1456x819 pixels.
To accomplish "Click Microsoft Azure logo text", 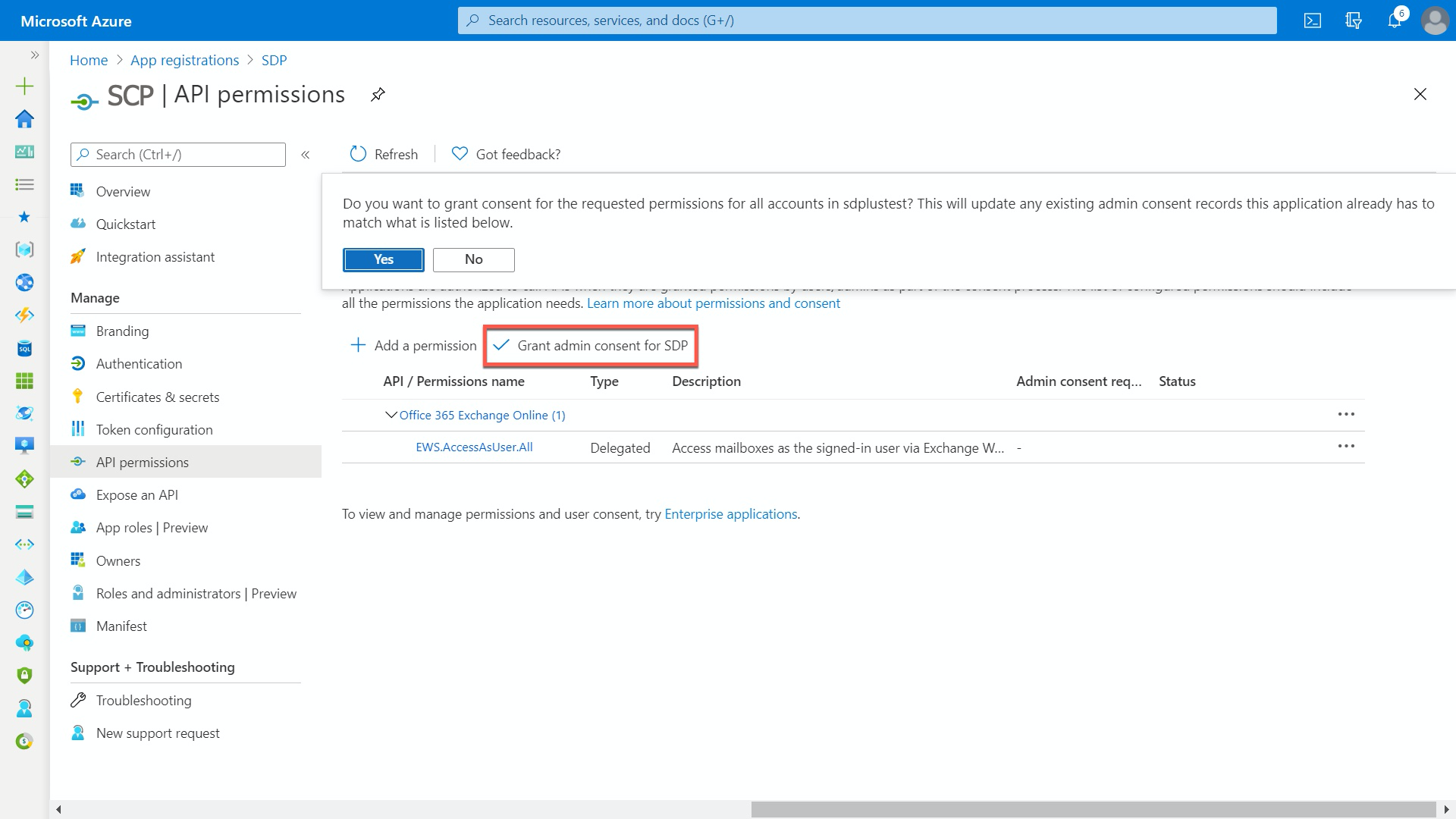I will click(x=76, y=21).
